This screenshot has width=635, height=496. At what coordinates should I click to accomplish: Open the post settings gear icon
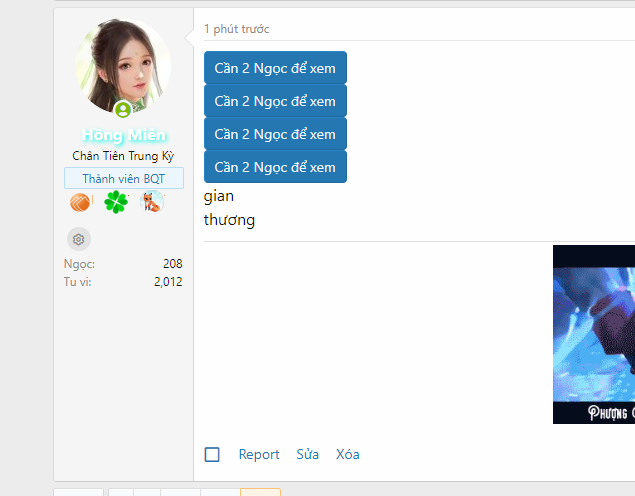[x=79, y=239]
